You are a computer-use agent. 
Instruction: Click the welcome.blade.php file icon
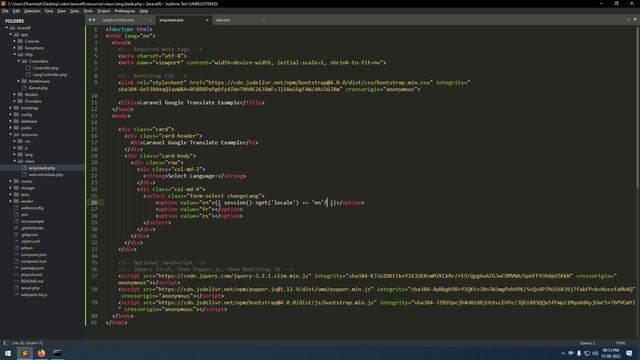(x=24, y=175)
